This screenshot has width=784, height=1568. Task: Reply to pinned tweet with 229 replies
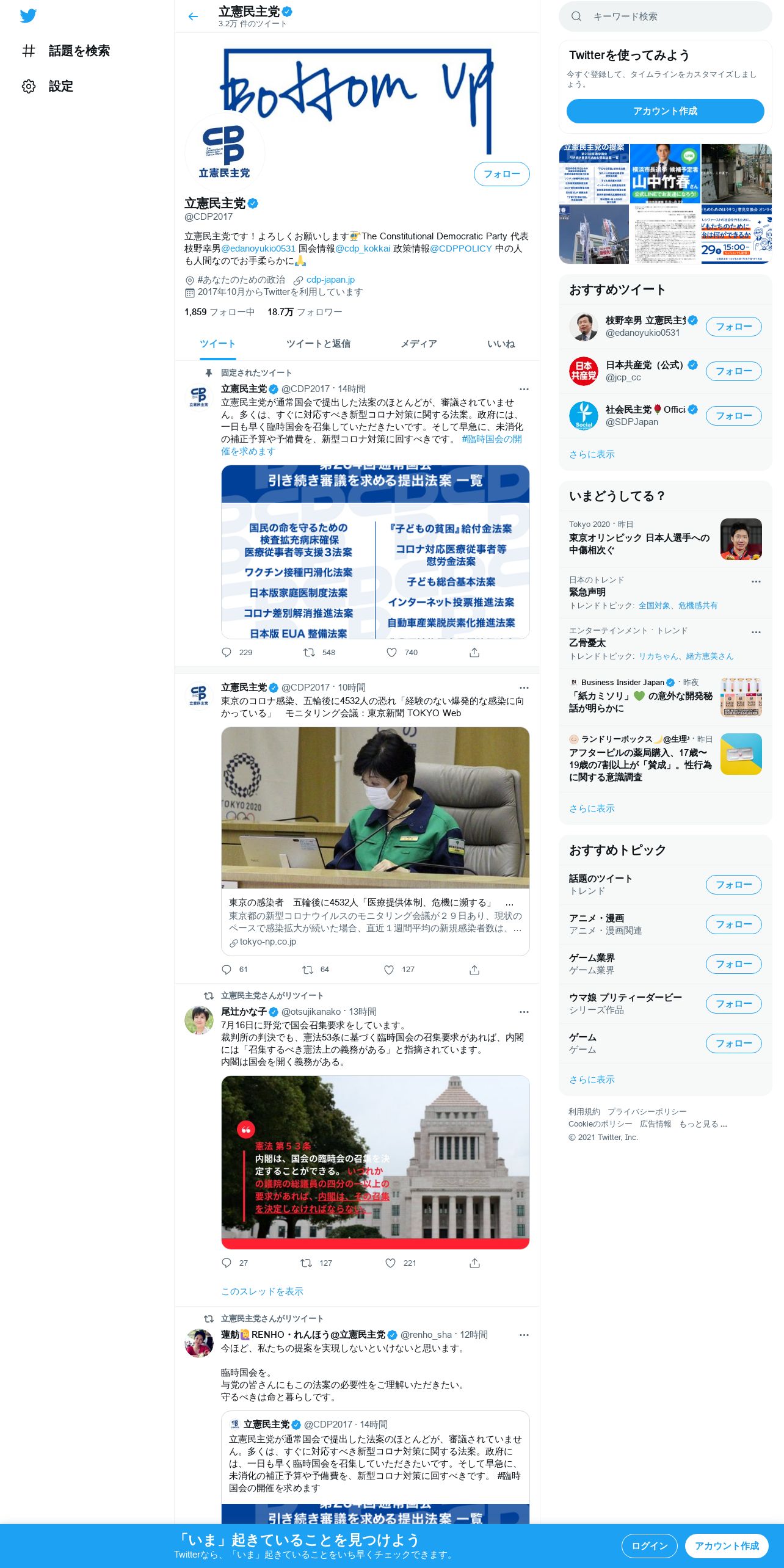click(x=227, y=652)
